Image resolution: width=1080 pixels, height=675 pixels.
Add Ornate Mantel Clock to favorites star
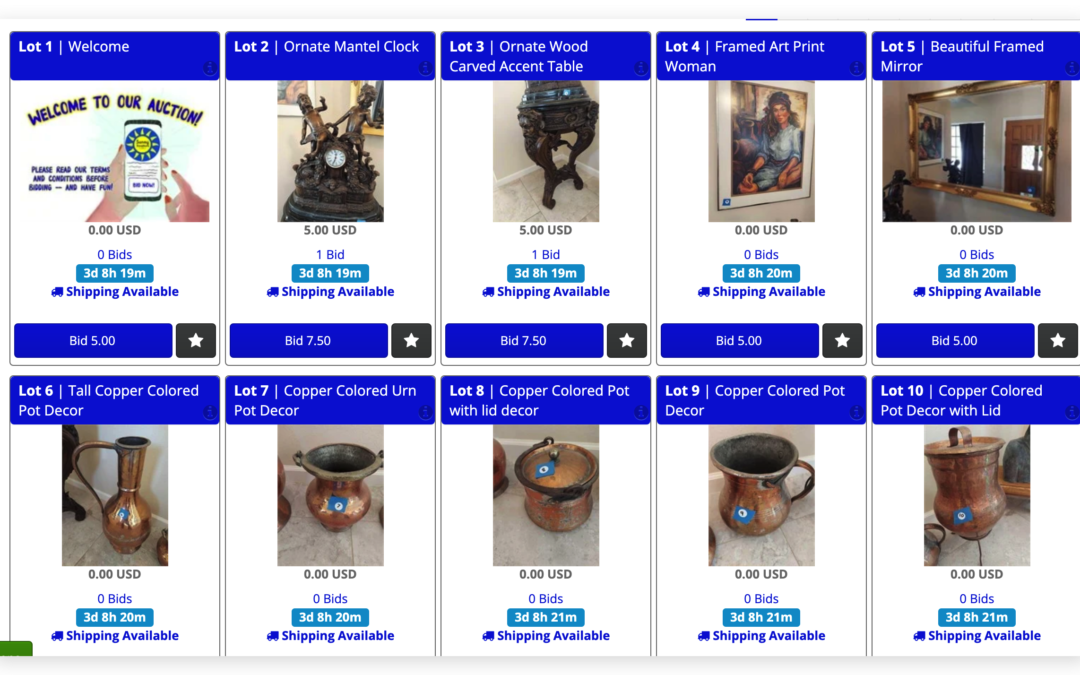click(411, 340)
